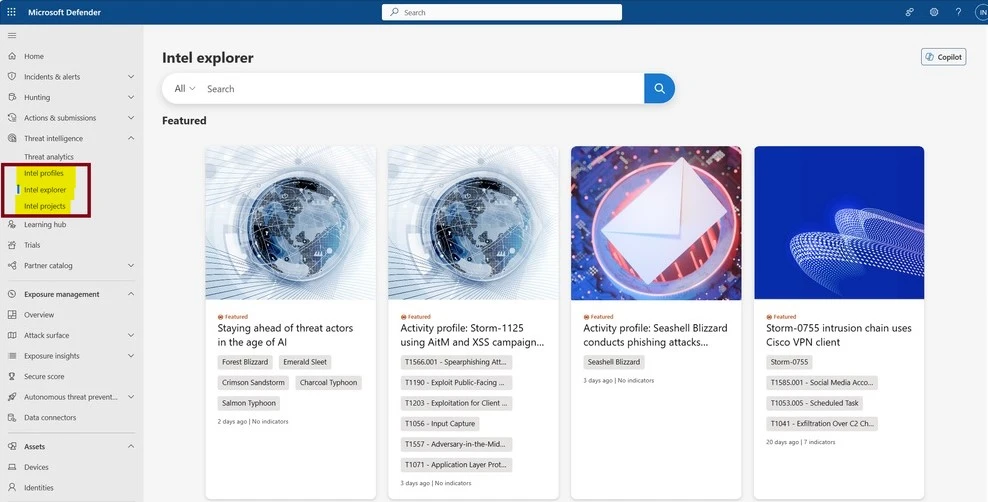Click the Crimson Sandstorm tag
Image resolution: width=988 pixels, height=502 pixels.
click(x=253, y=382)
